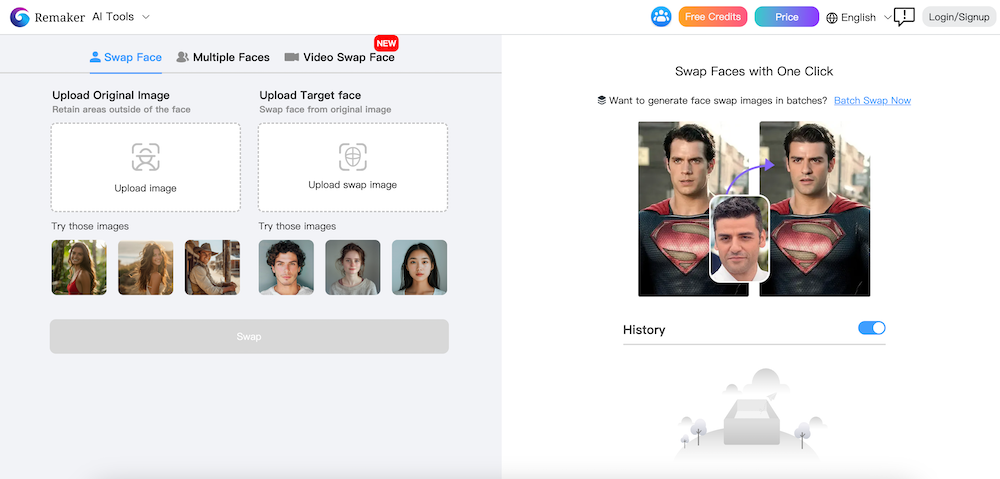Open the Video Swap Face tab

pyautogui.click(x=340, y=57)
